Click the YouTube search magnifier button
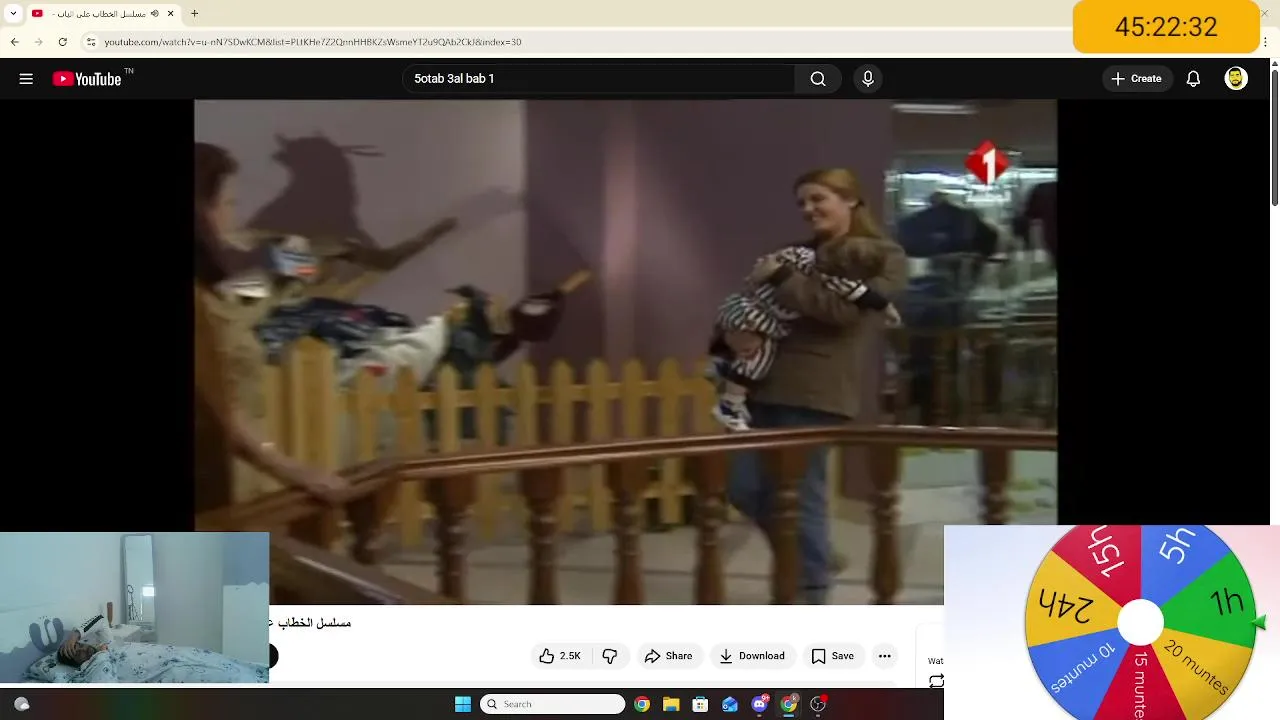This screenshot has width=1280, height=720. click(818, 79)
